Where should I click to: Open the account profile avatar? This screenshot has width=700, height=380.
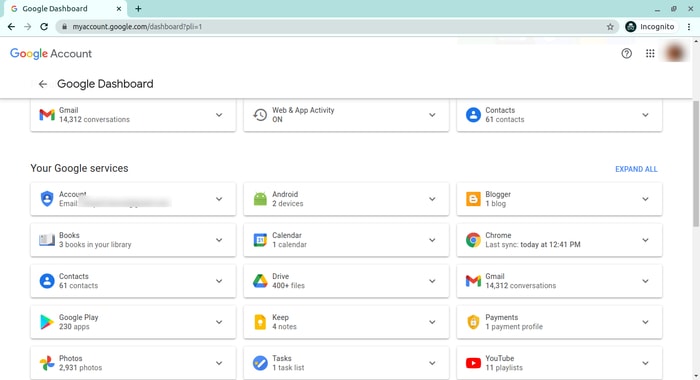coord(675,54)
